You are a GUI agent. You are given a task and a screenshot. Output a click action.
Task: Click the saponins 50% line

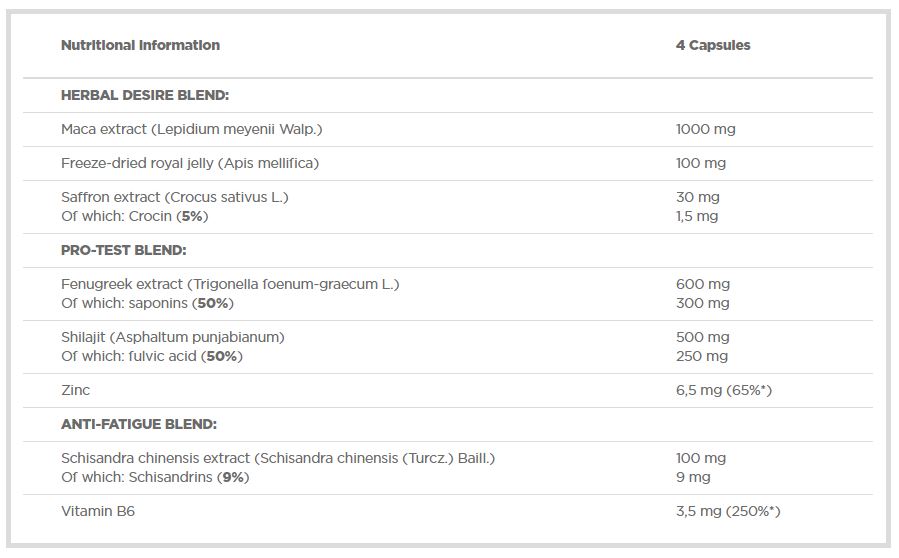(147, 303)
